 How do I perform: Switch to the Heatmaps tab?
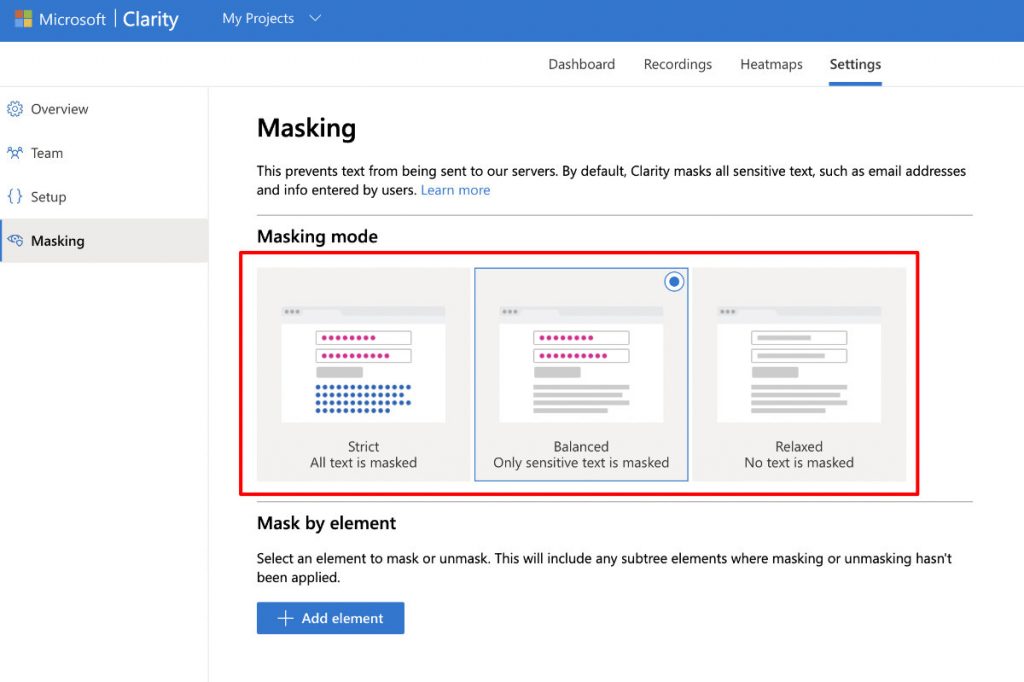point(771,64)
